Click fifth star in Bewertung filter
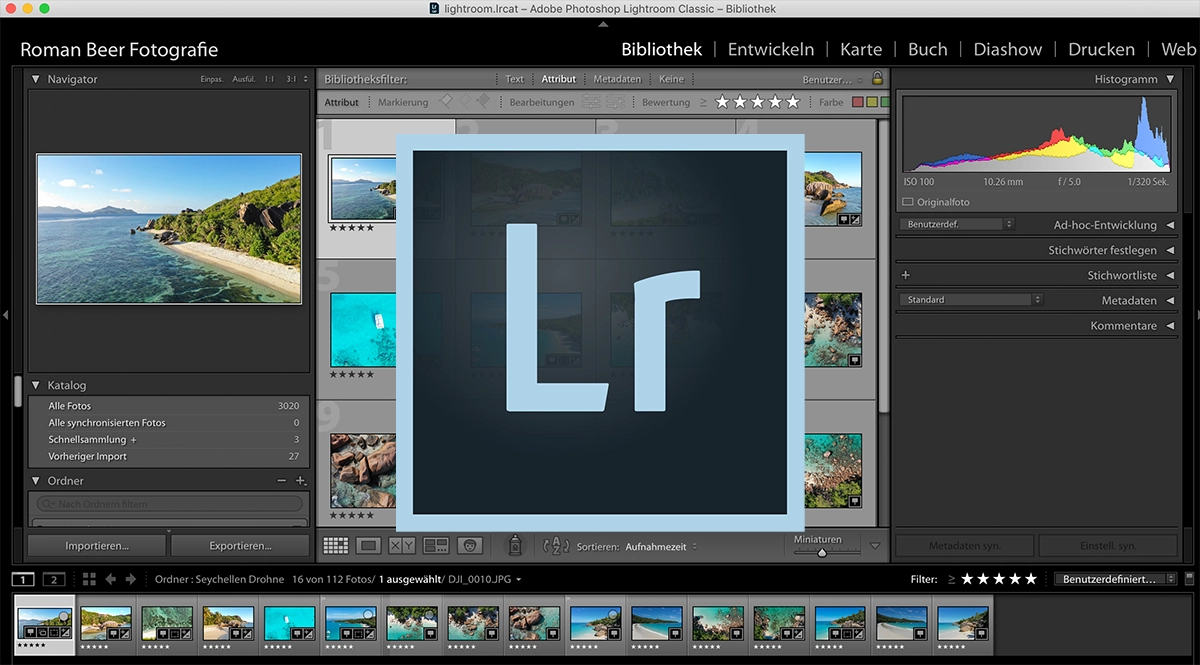Screen dimensions: 1200x665 793,102
